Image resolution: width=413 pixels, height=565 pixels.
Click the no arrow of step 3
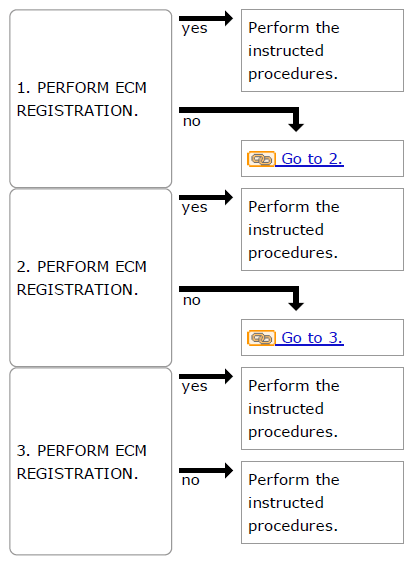pos(206,470)
